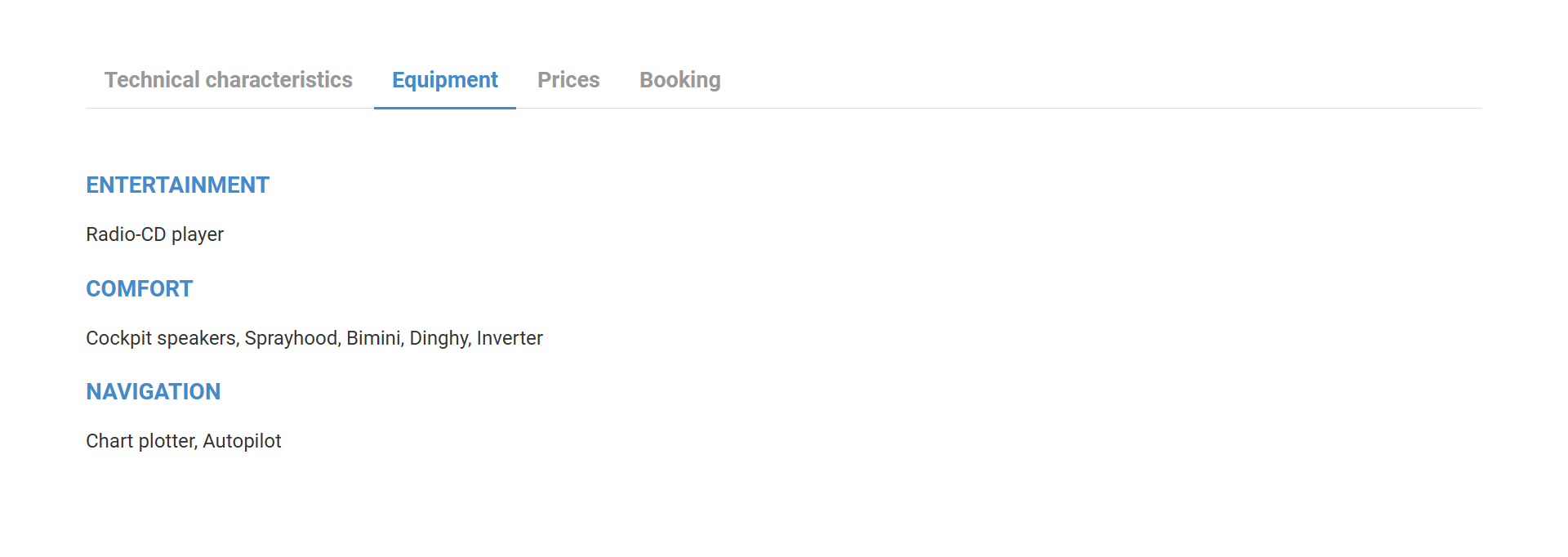This screenshot has height=557, width=1568.
Task: Click the Bimini item
Action: click(x=373, y=338)
